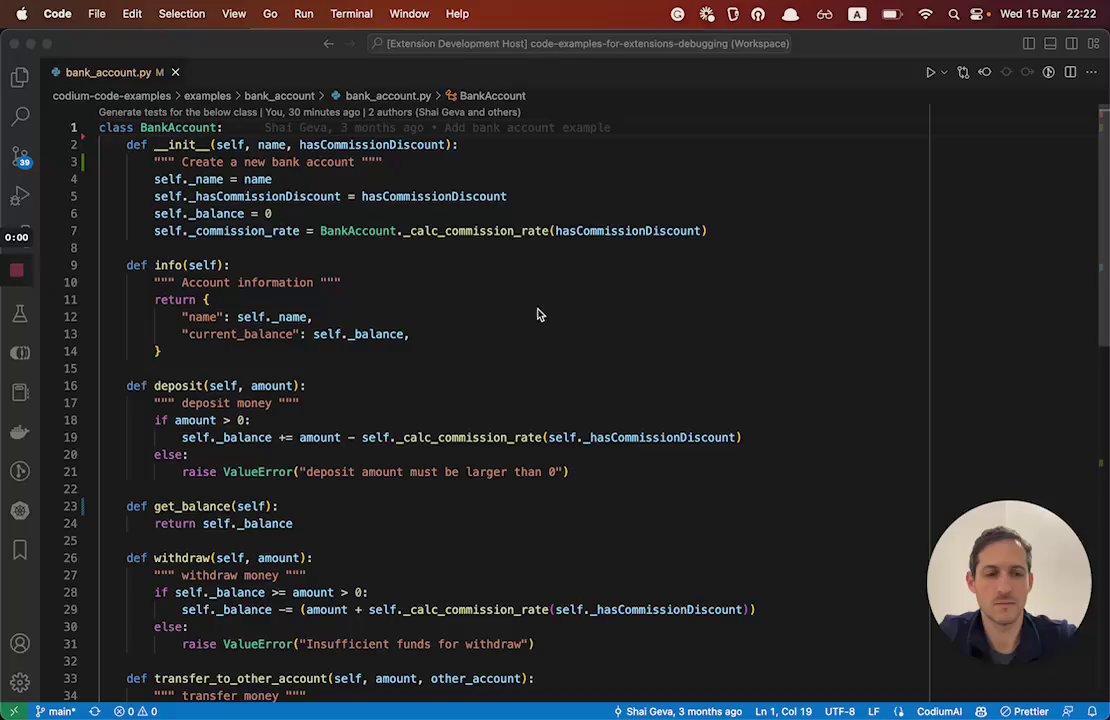Go to previous change in editor toolbar
The image size is (1110, 720).
[985, 72]
